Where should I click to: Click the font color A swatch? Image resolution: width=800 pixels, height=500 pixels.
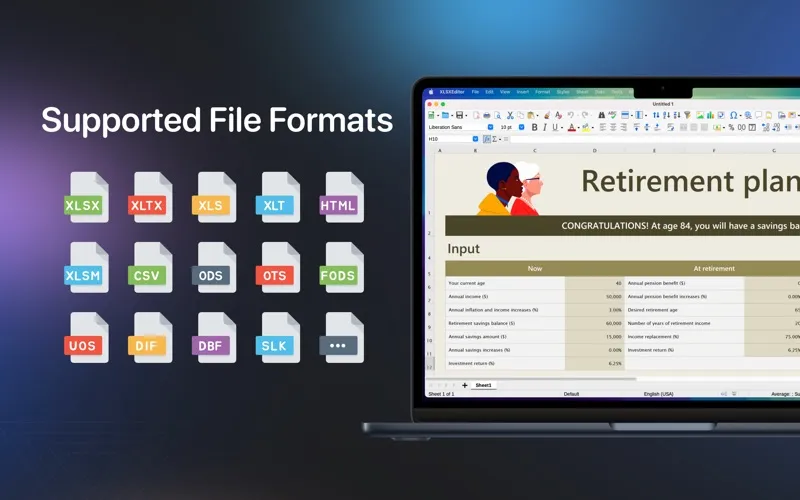coord(572,127)
